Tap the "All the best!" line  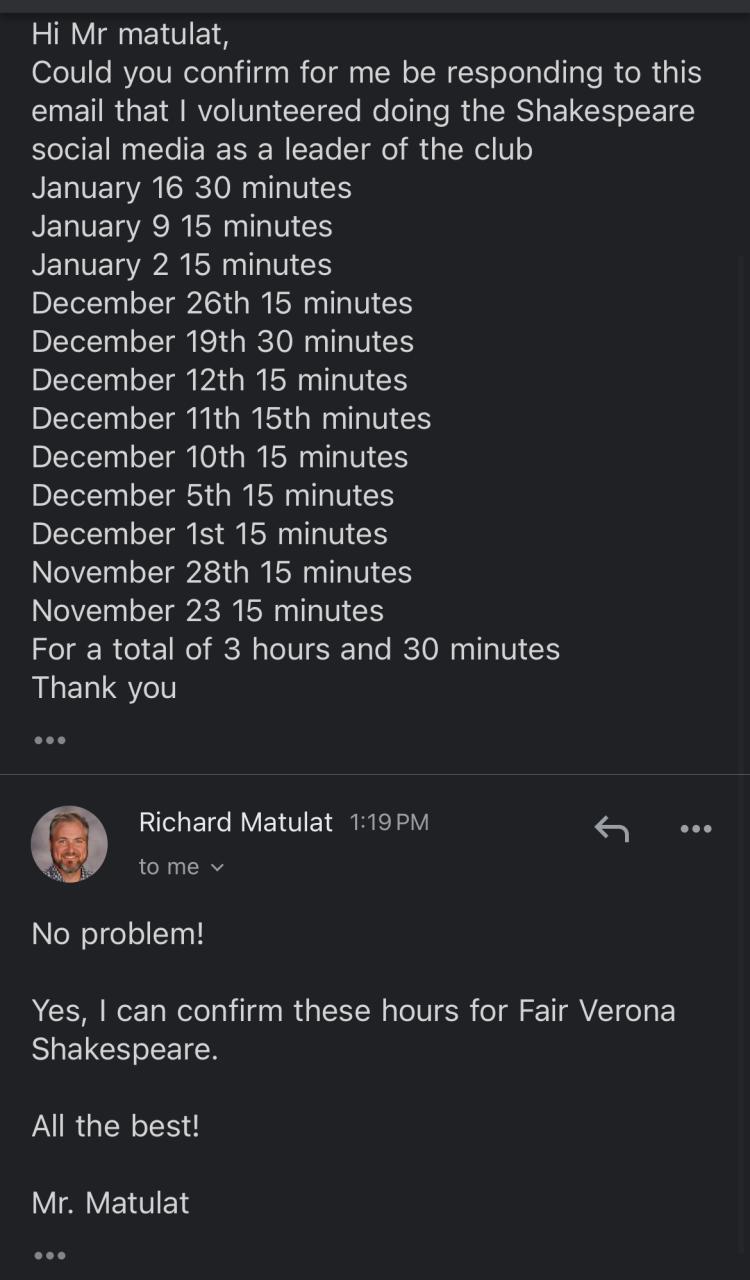pos(115,1126)
